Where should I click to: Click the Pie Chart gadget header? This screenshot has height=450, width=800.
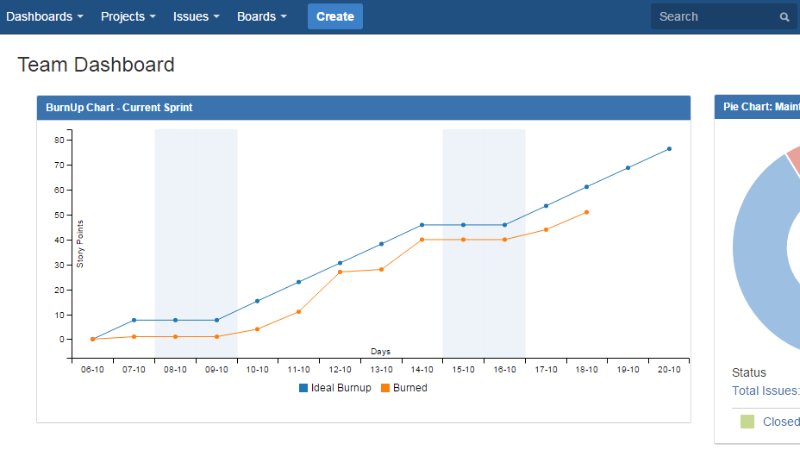(757, 107)
